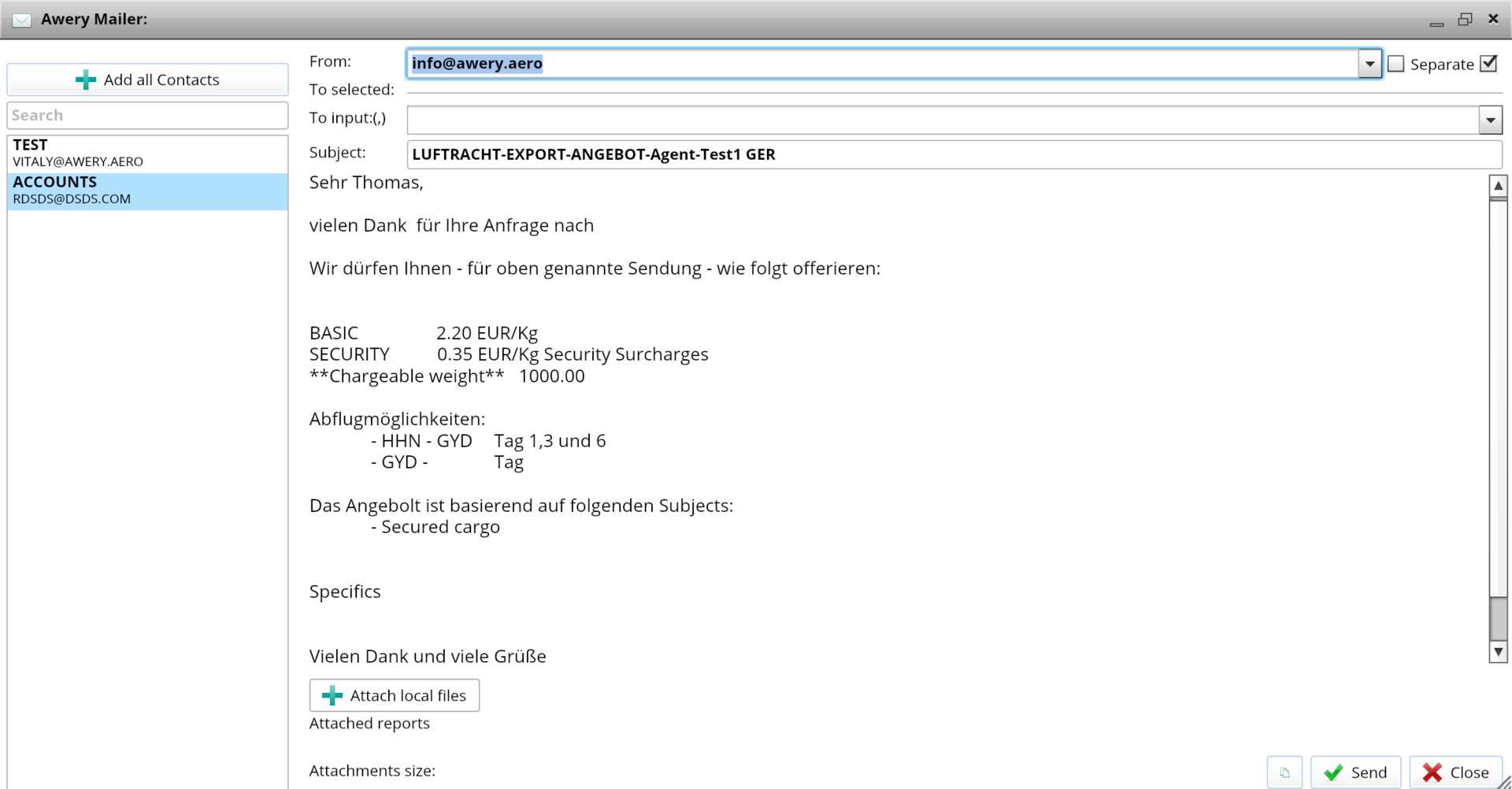Click the copy documents icon button
1512x789 pixels.
[1284, 772]
